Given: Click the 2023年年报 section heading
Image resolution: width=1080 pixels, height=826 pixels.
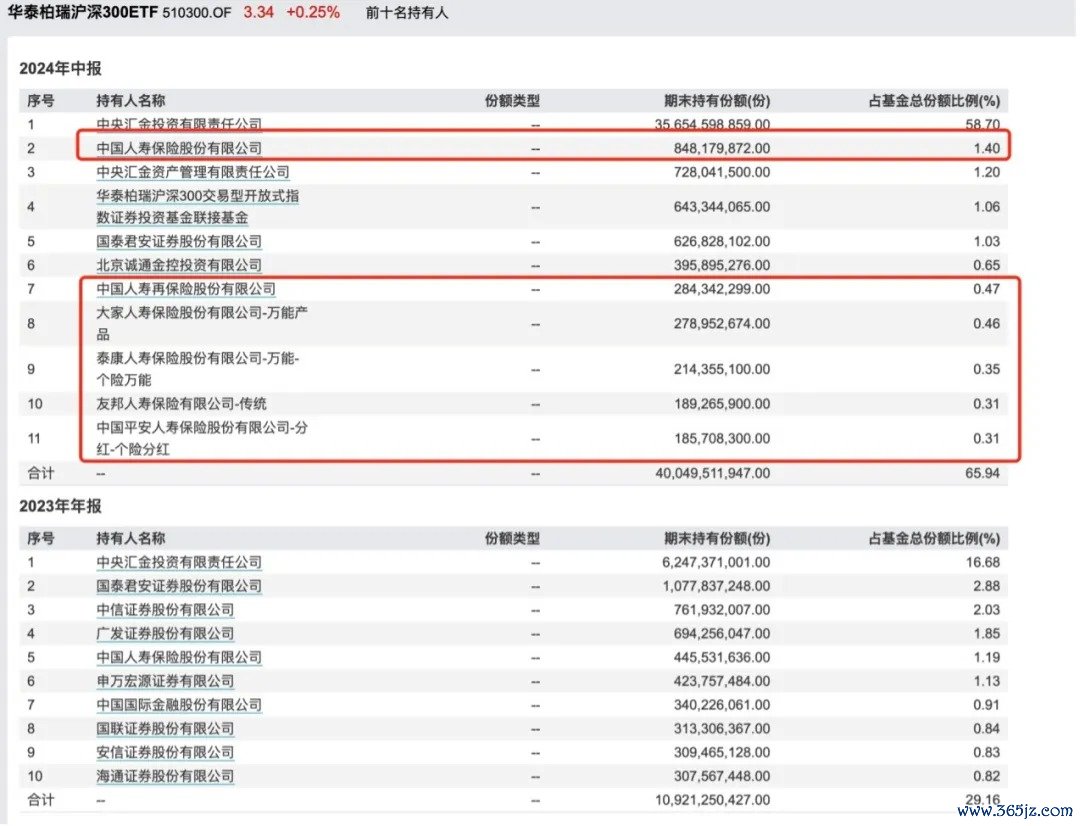Looking at the screenshot, I should (x=61, y=506).
